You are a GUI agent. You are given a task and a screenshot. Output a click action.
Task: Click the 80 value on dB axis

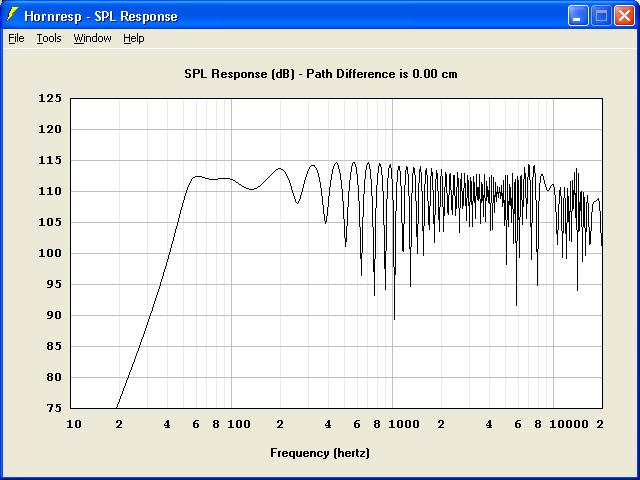(53, 377)
